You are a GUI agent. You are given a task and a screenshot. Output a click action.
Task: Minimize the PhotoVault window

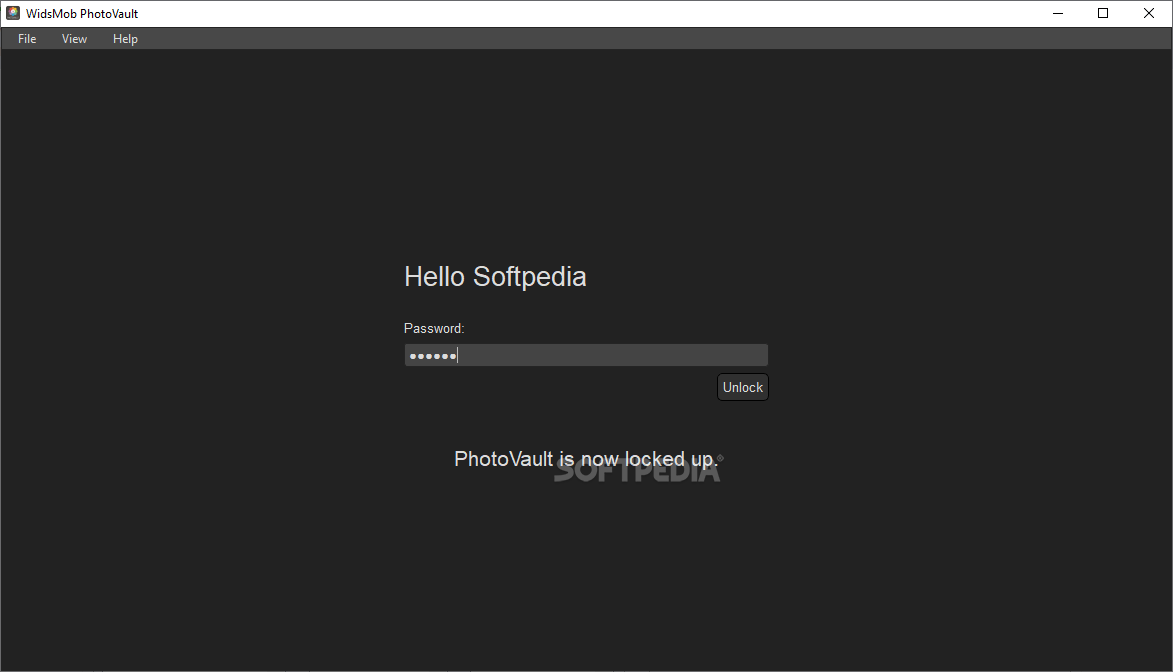[1058, 13]
